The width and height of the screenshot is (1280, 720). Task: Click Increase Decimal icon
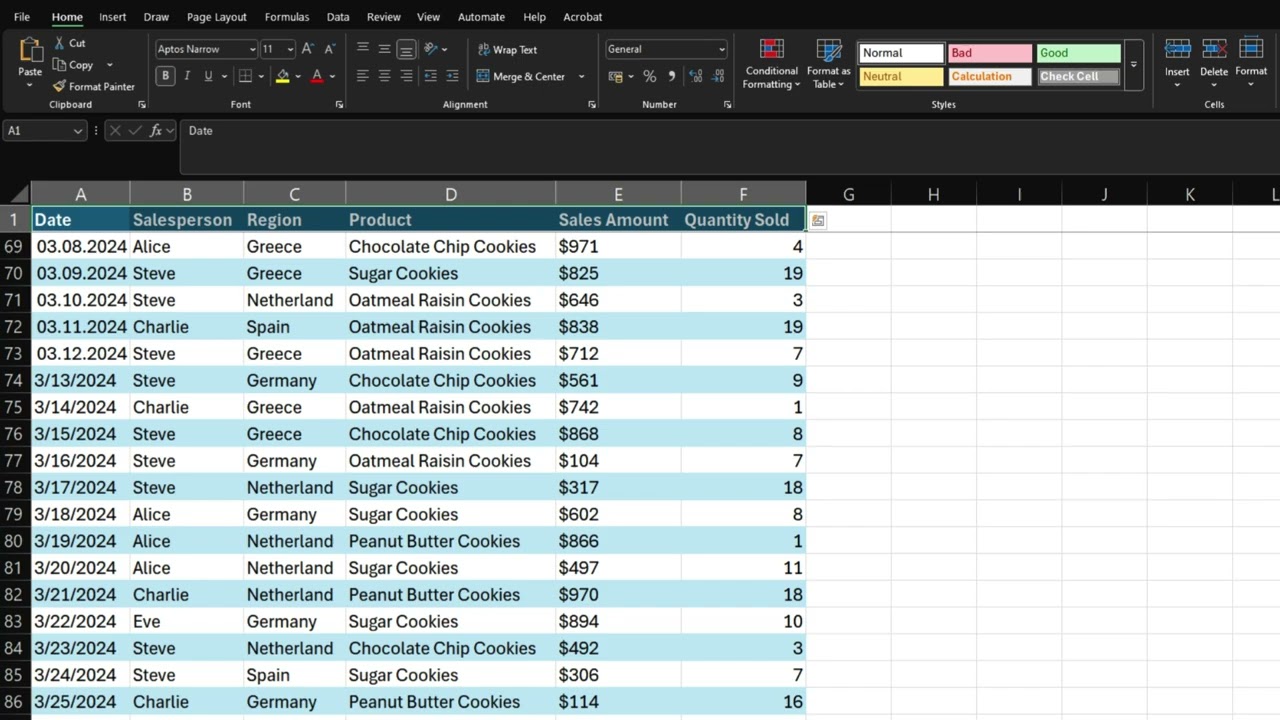point(696,76)
